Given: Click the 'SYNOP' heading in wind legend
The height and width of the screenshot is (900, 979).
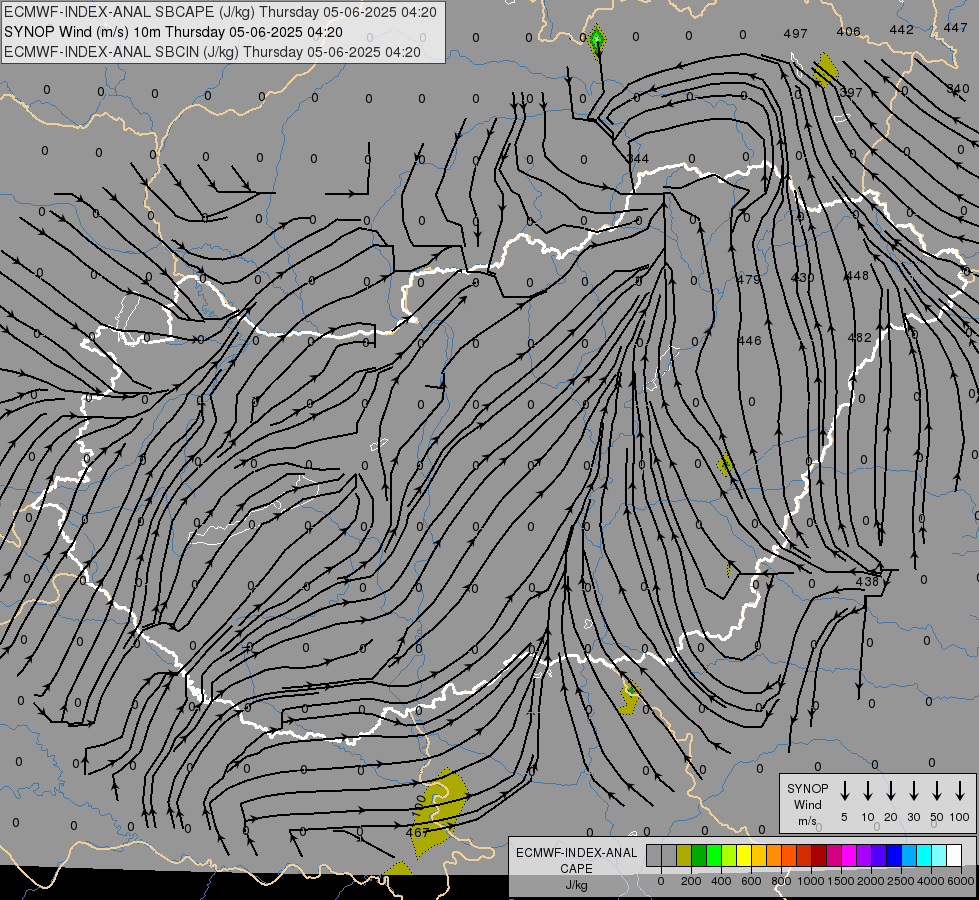Looking at the screenshot, I should tap(807, 788).
